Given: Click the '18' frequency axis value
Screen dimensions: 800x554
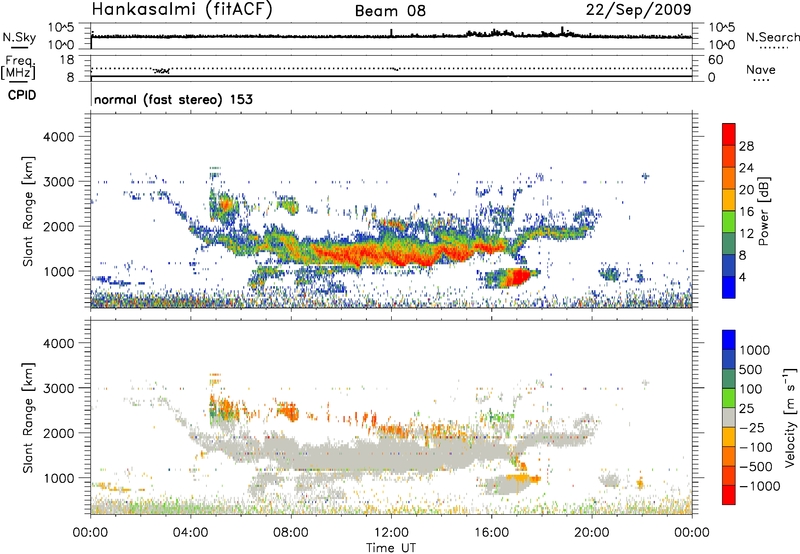Looking at the screenshot, I should pyautogui.click(x=67, y=60).
